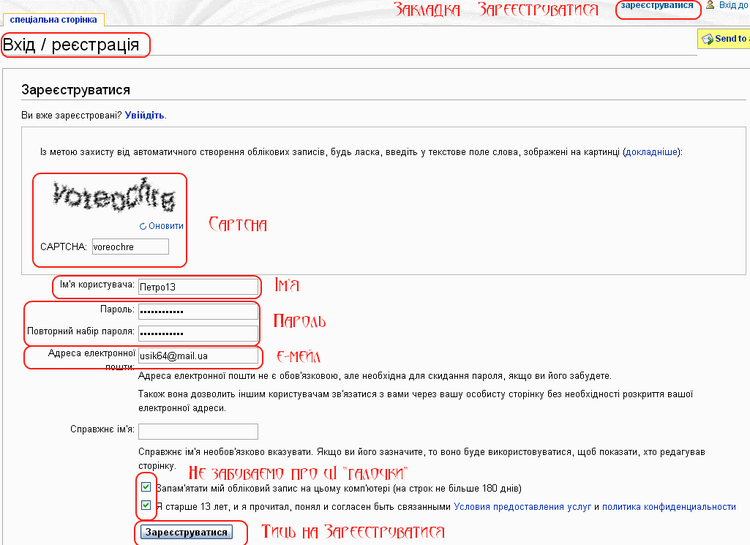The height and width of the screenshot is (545, 750).
Task: Click the 'Ім'я користувача' username field
Action: (x=198, y=287)
